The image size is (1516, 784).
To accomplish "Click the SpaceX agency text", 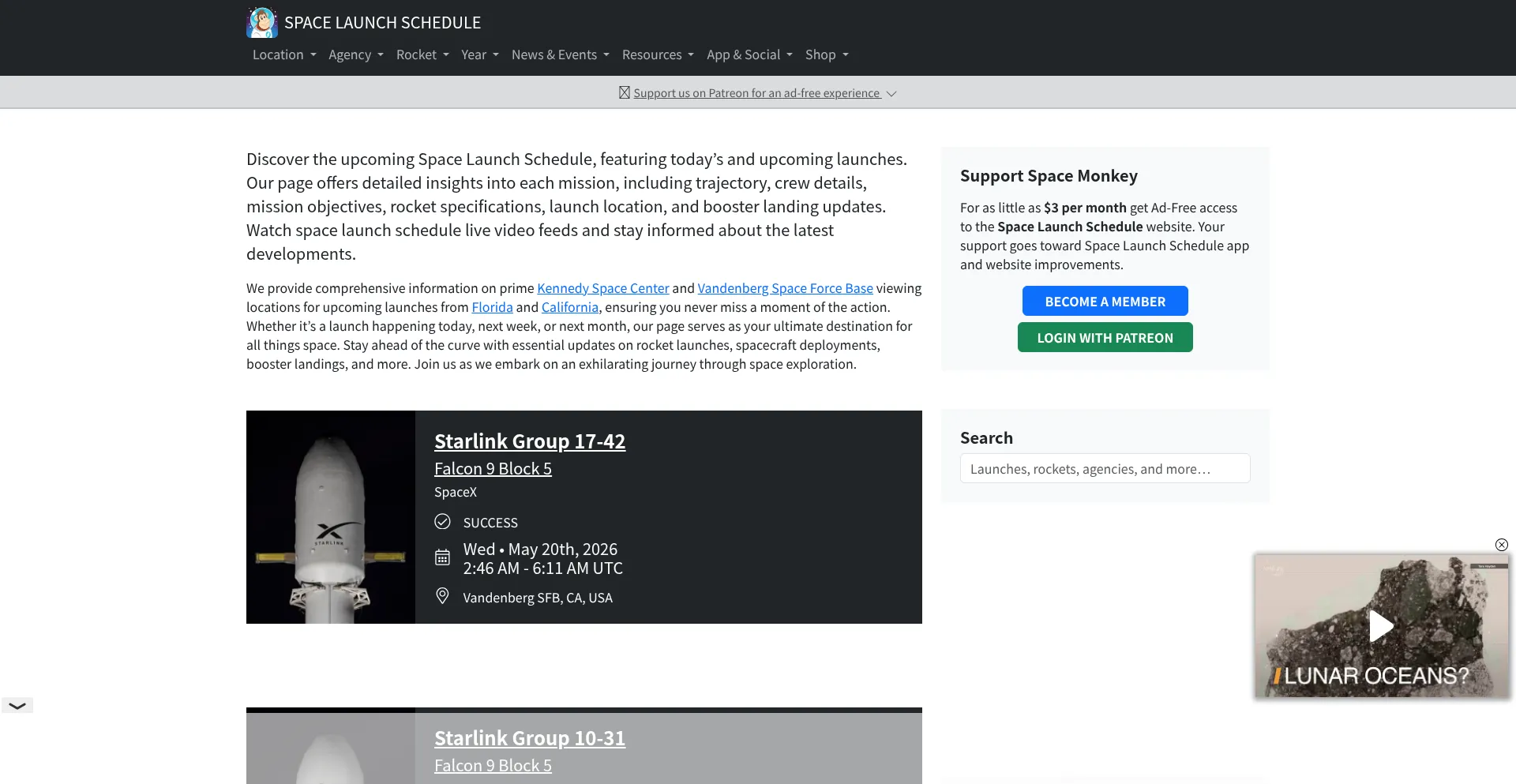I will coord(456,492).
